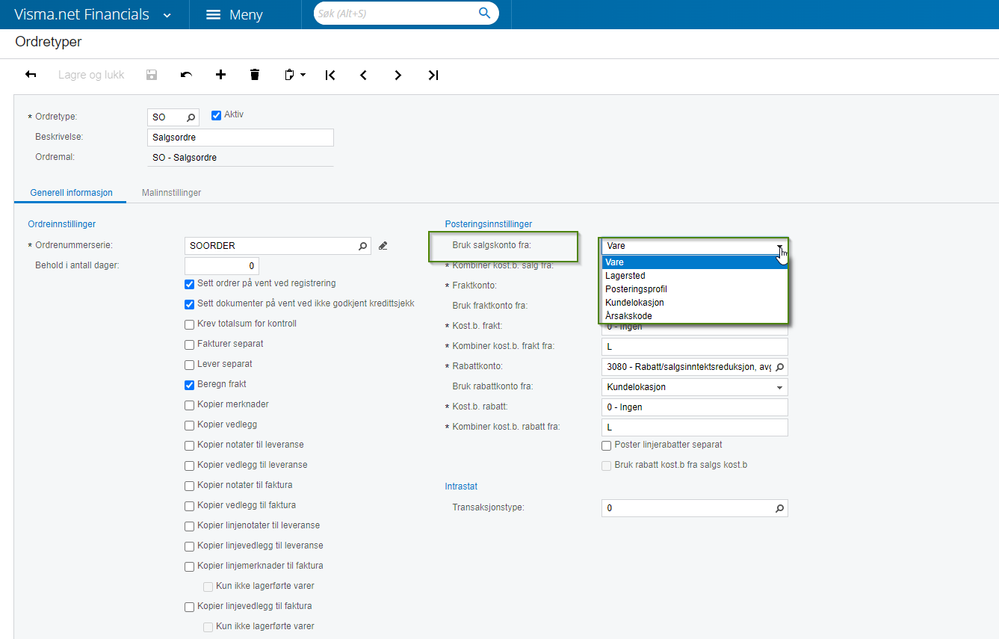999x639 pixels.
Task: Switch to Malinnstillinger tab
Action: coord(171,192)
